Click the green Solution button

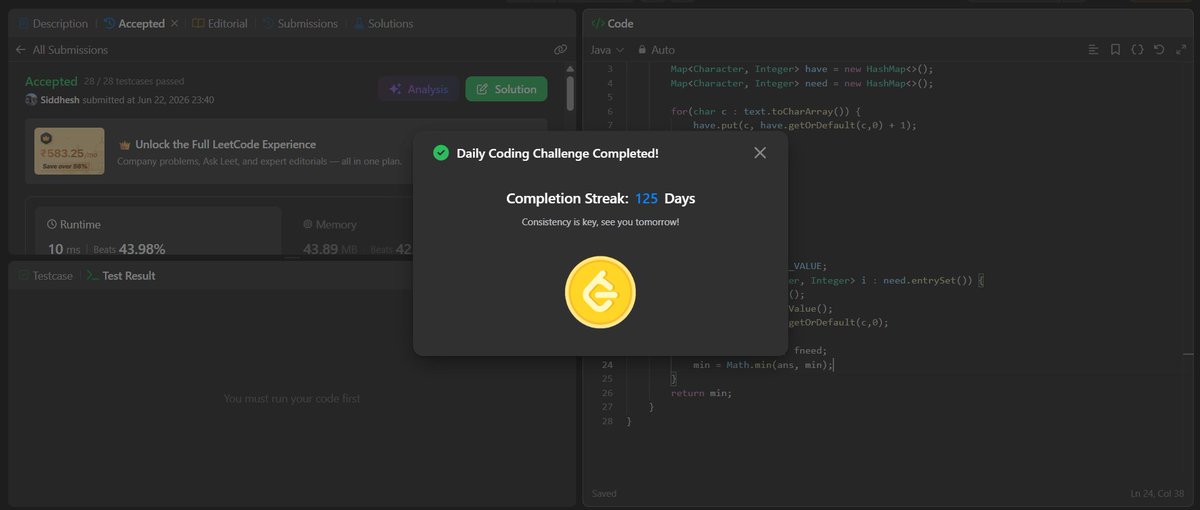tap(506, 89)
